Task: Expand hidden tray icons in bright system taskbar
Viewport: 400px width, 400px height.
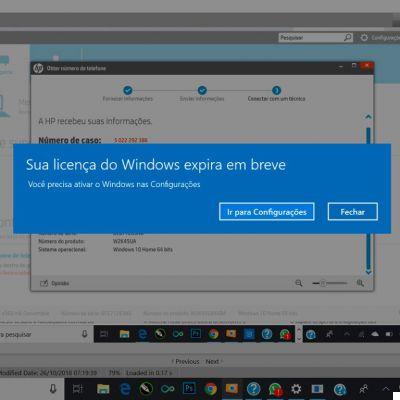Action: pyautogui.click(x=386, y=389)
